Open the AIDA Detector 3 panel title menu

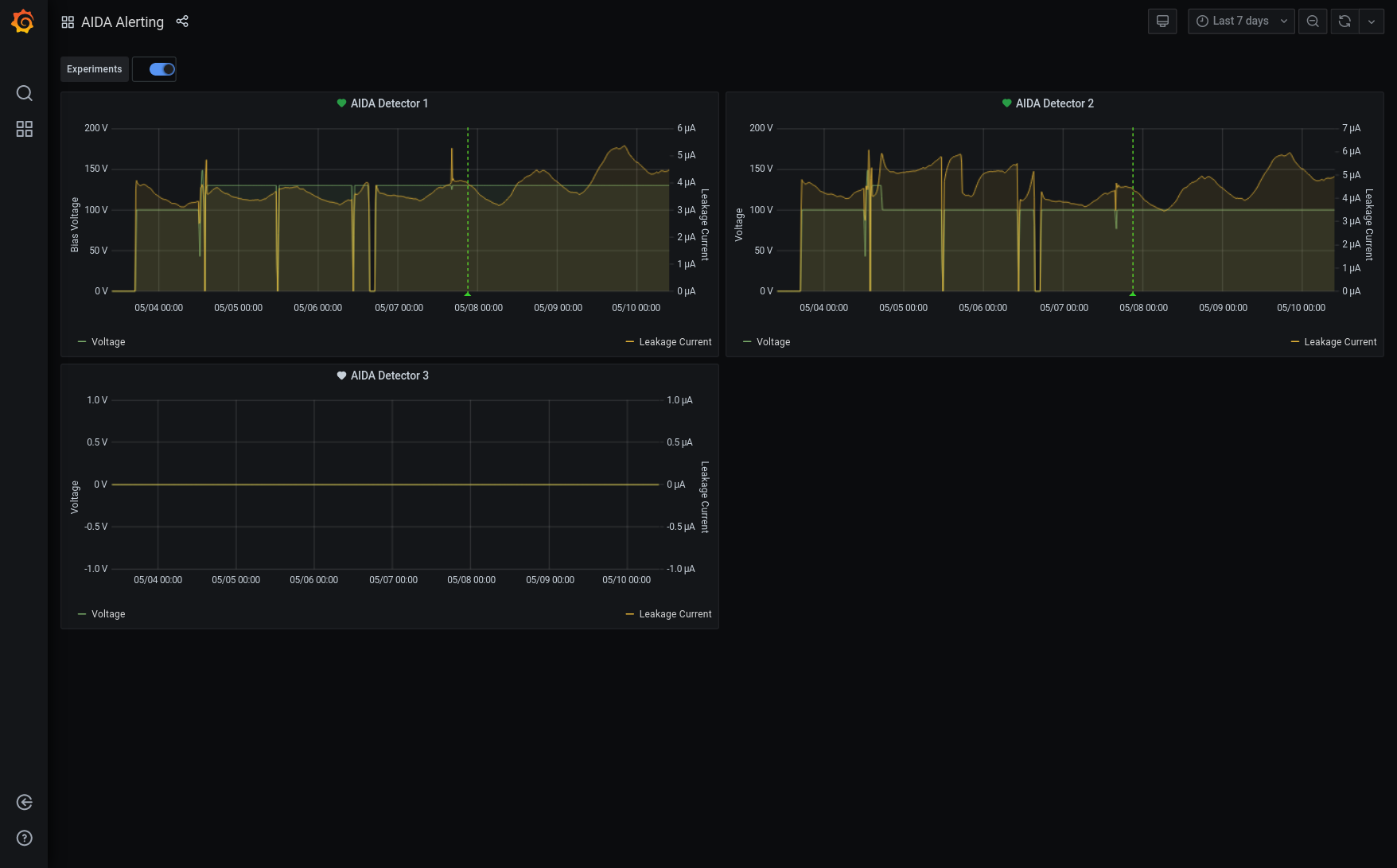(x=389, y=376)
